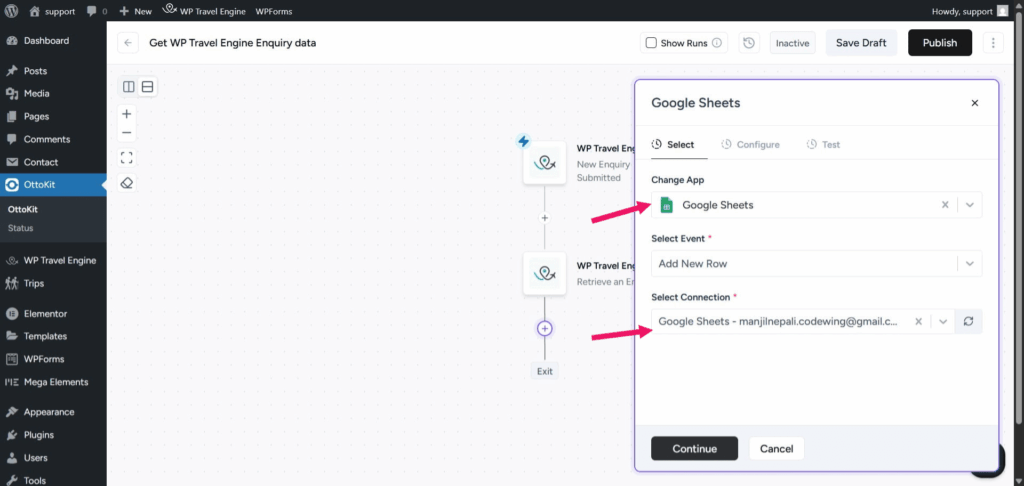Select the Retrieve an Enquiry node
Viewport: 1024px width, 486px height.
pyautogui.click(x=545, y=274)
